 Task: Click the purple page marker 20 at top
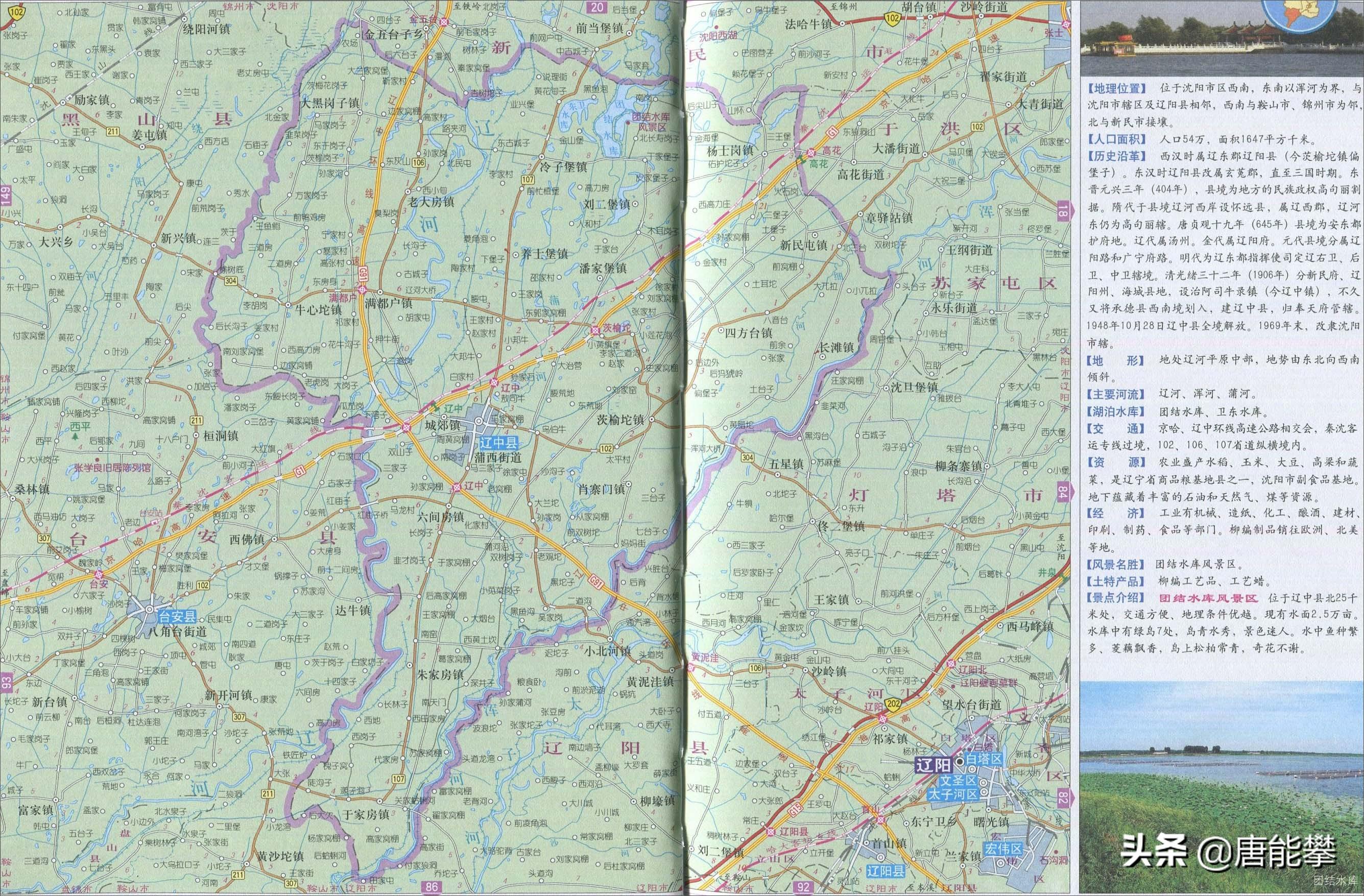click(597, 7)
